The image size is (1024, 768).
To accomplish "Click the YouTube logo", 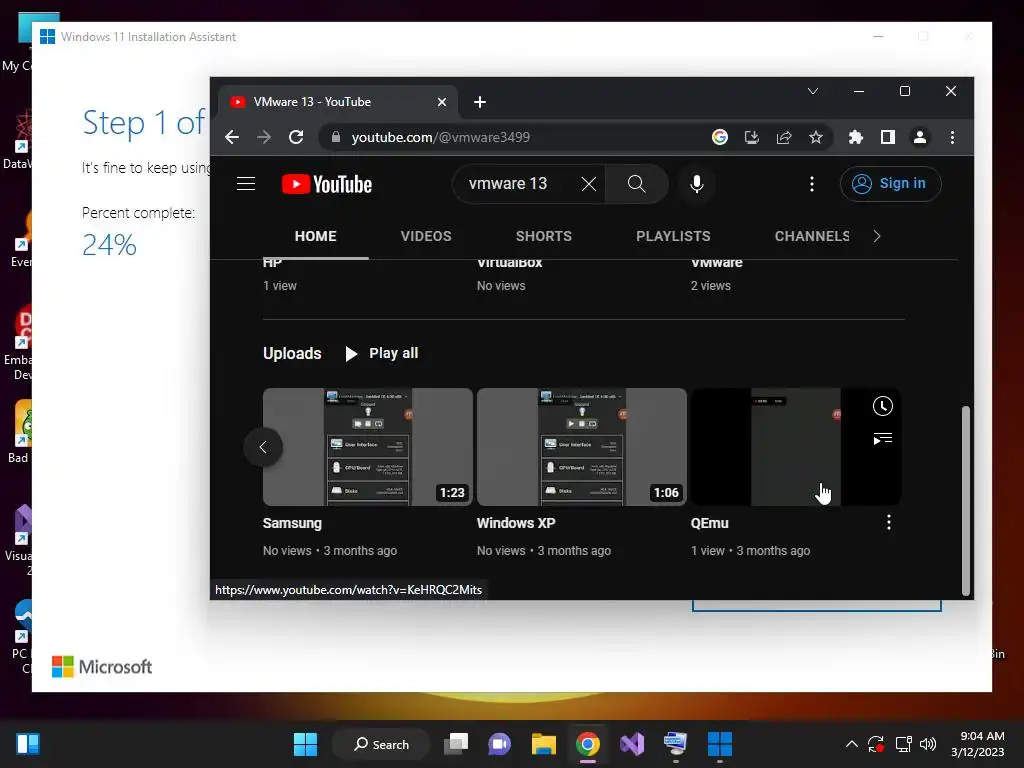I will pos(327,184).
